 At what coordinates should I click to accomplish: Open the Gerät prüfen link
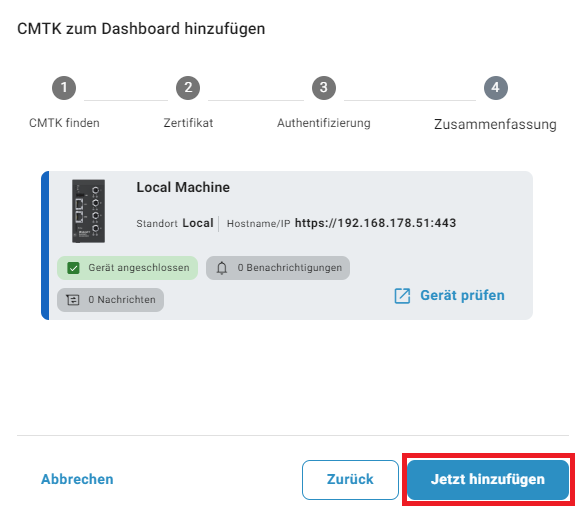462,295
